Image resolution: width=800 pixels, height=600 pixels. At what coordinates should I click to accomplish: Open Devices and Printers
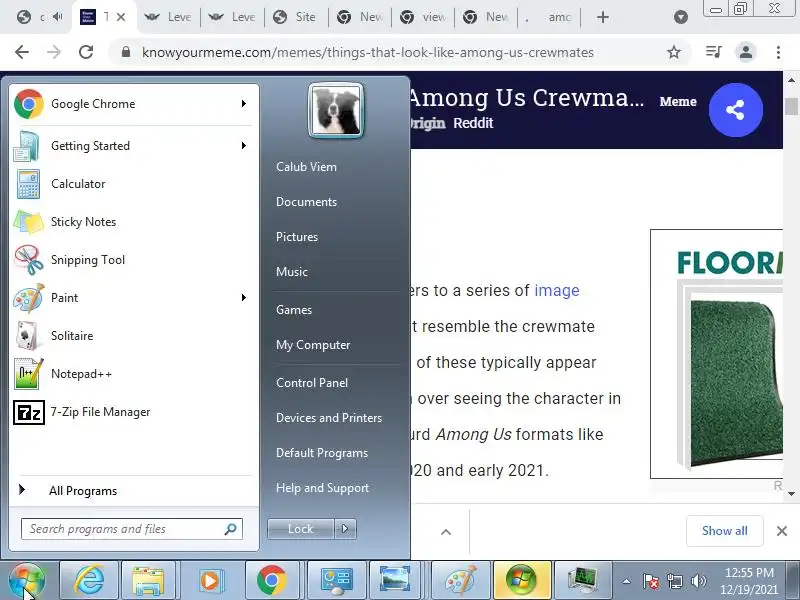pyautogui.click(x=329, y=418)
